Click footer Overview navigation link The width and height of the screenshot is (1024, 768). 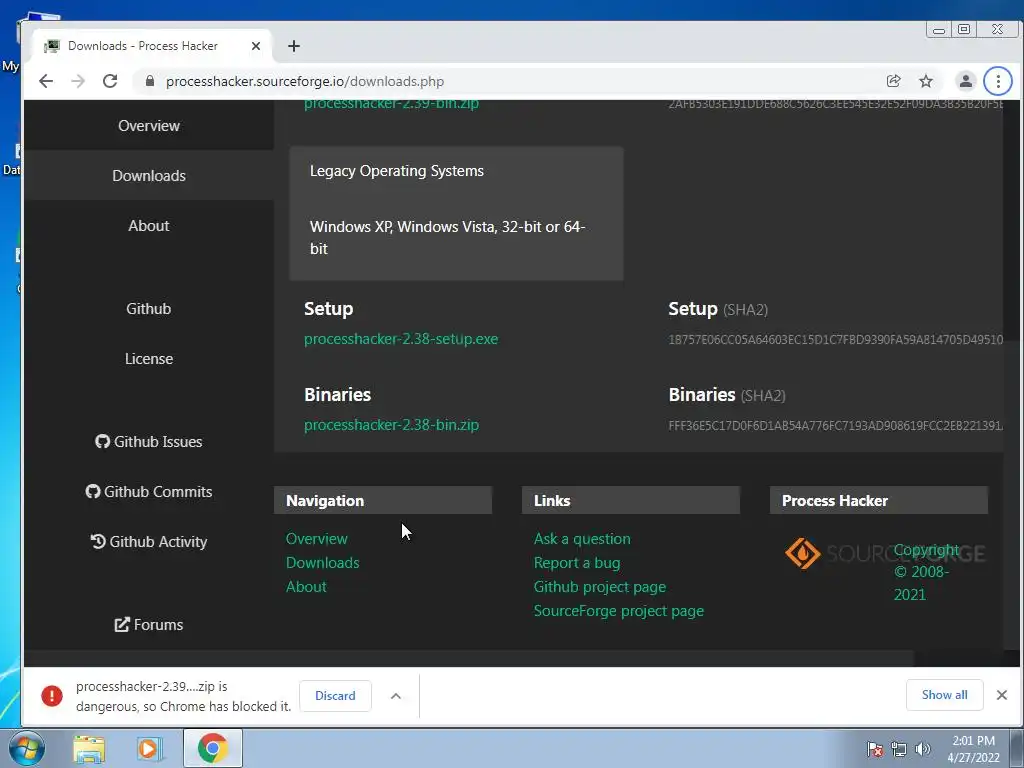[x=317, y=539]
